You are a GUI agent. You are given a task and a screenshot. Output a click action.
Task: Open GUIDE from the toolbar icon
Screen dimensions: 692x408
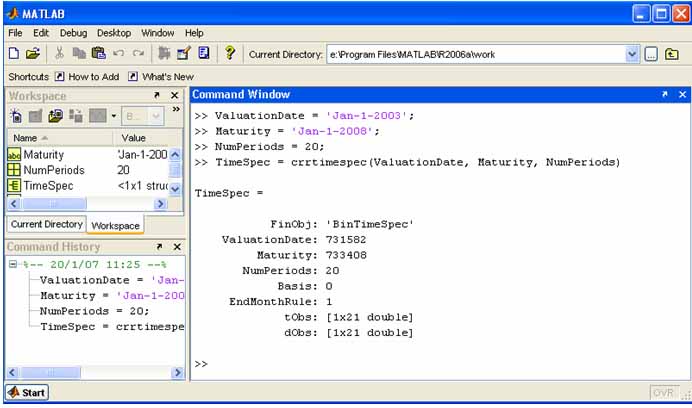click(x=184, y=53)
